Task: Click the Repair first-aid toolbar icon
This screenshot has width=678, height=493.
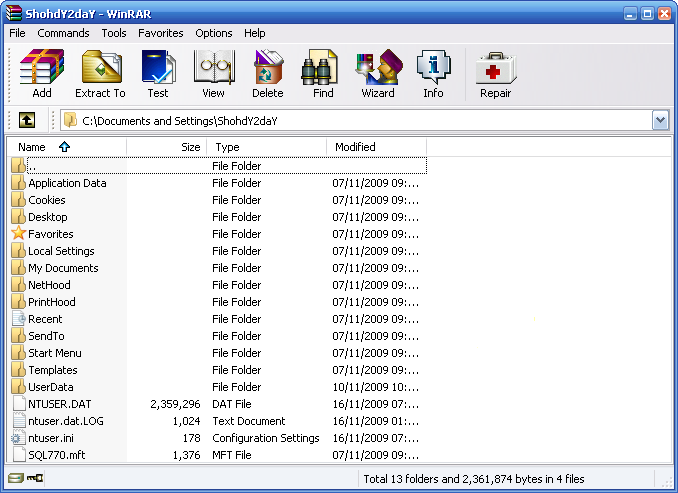Action: 496,67
